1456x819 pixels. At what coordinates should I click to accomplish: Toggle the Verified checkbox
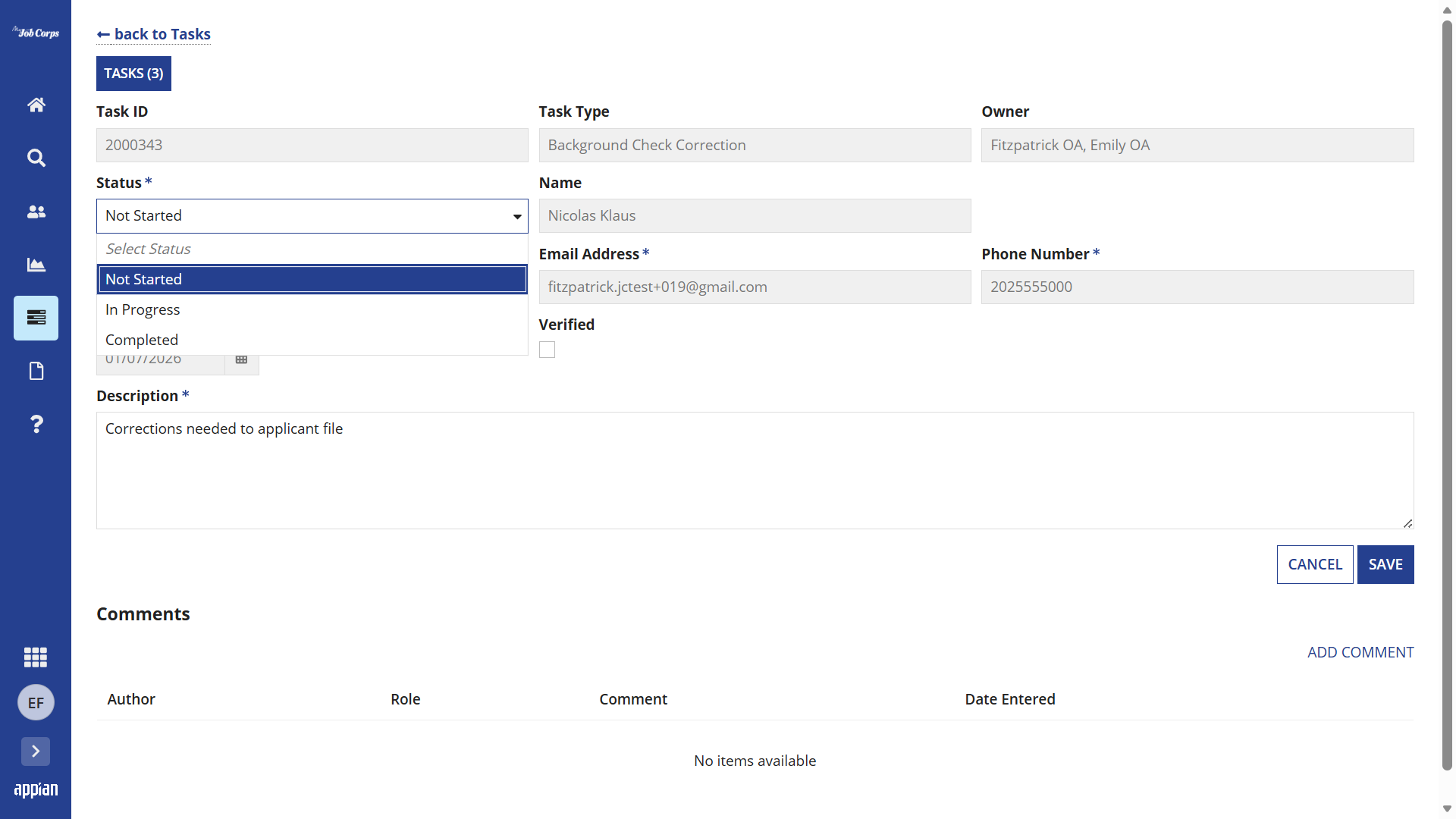coord(547,350)
